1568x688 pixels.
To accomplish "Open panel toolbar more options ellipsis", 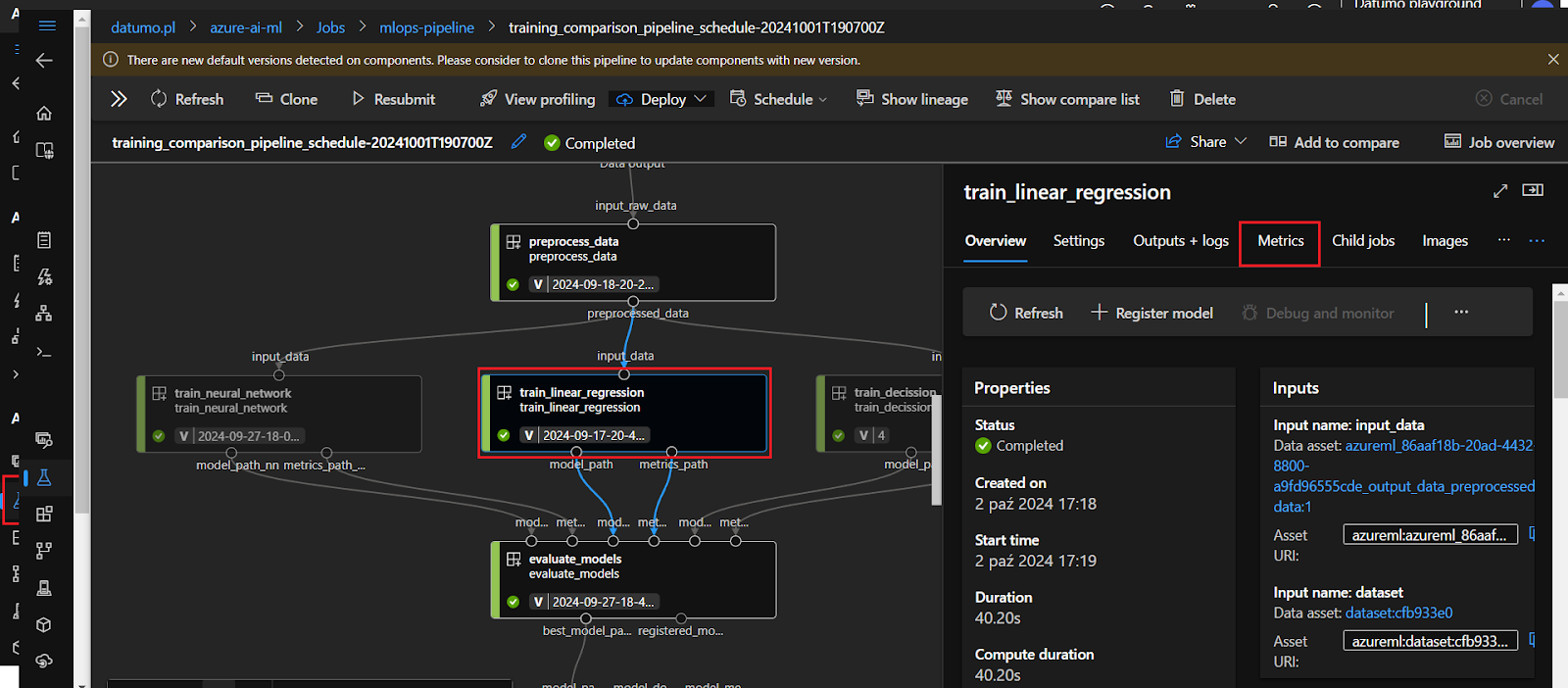I will coord(1461,312).
